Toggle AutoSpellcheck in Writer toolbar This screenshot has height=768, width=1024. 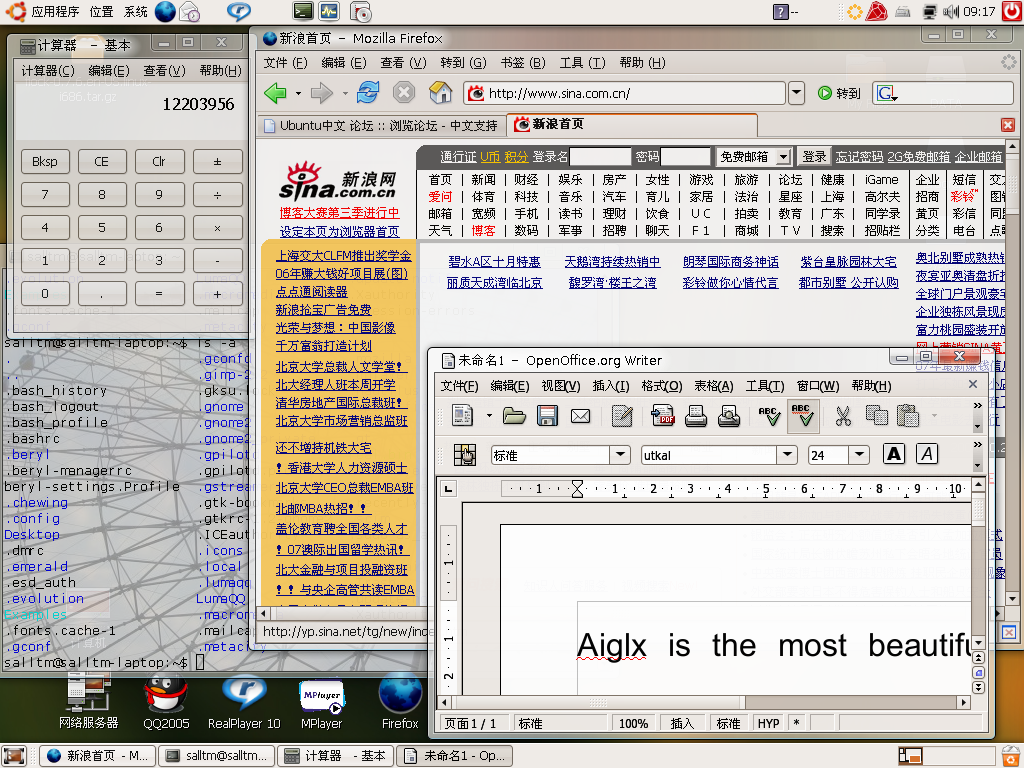(801, 415)
